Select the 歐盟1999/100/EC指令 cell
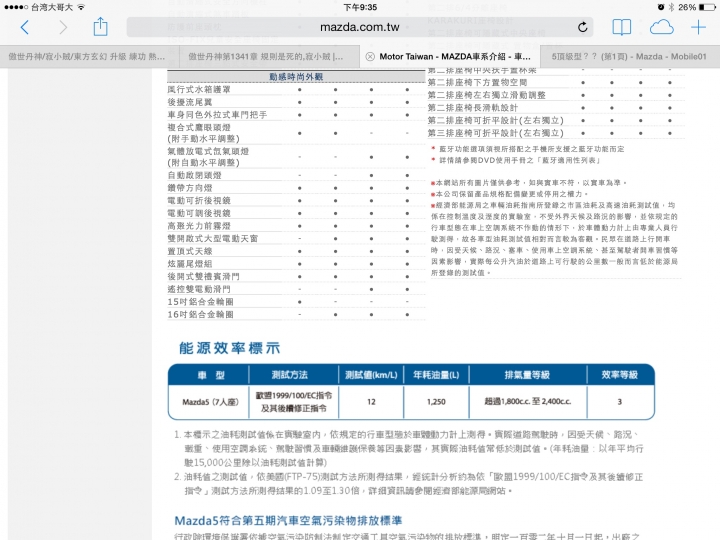The height and width of the screenshot is (540, 720). [293, 402]
